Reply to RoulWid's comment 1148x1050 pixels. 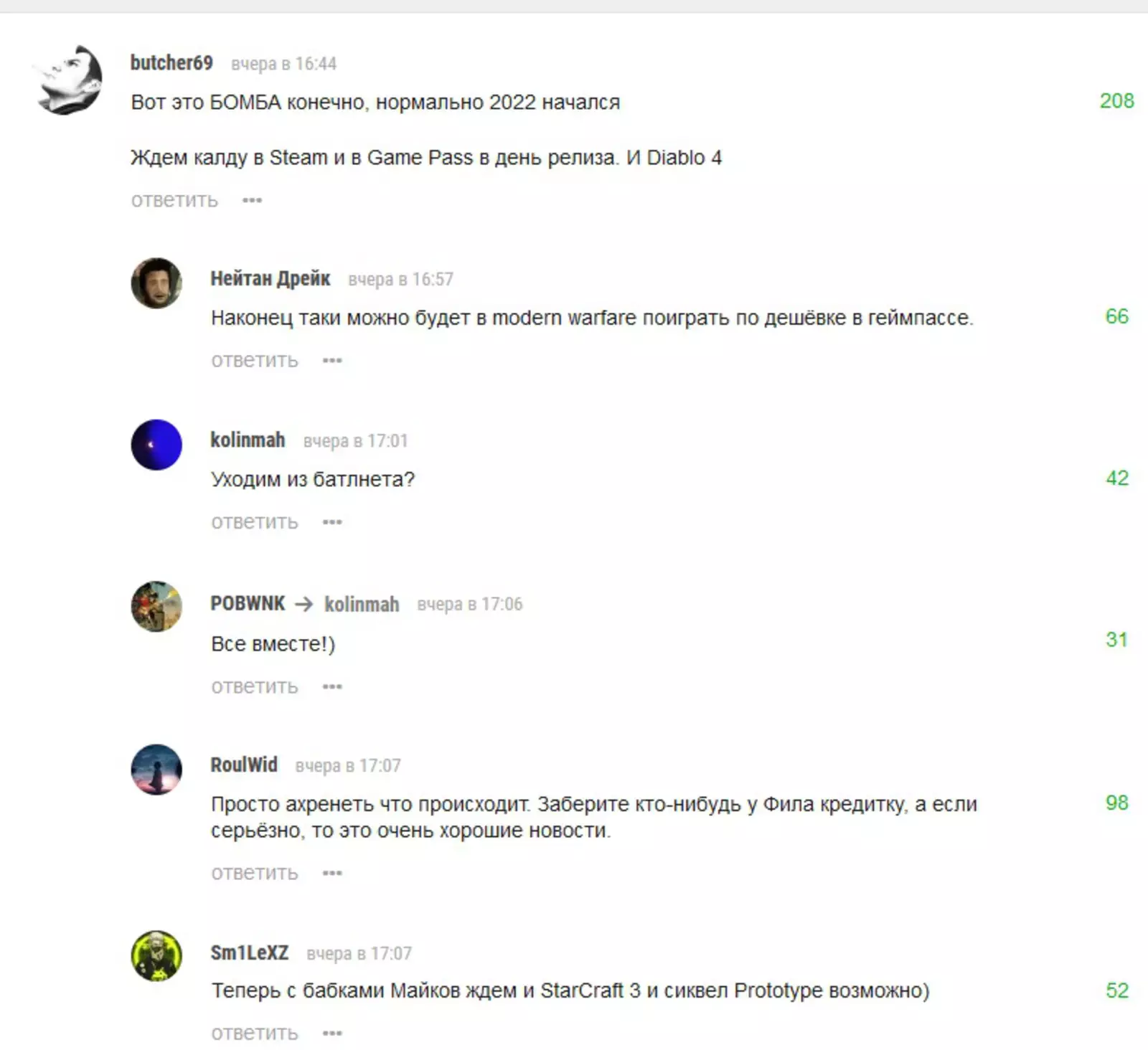[x=254, y=873]
